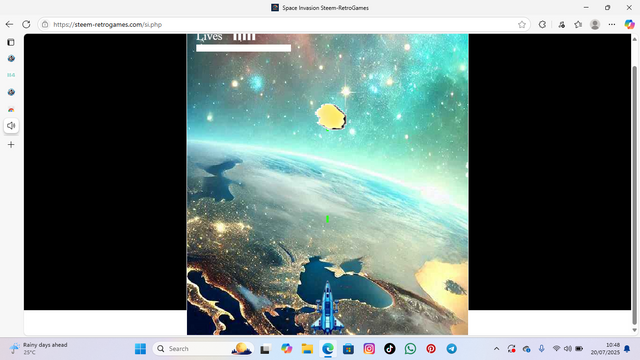Open Telegram from taskbar
Screen dimensions: 640x360
(451, 349)
